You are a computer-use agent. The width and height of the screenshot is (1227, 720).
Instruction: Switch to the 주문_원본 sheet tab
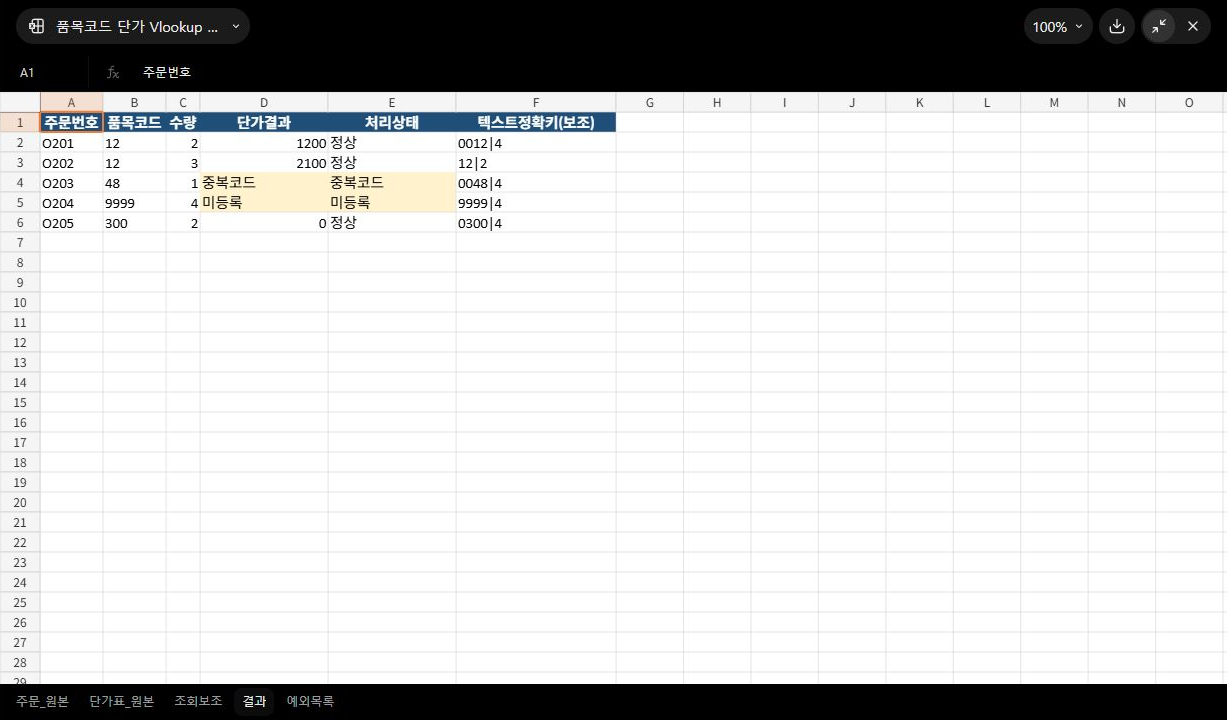coord(42,701)
